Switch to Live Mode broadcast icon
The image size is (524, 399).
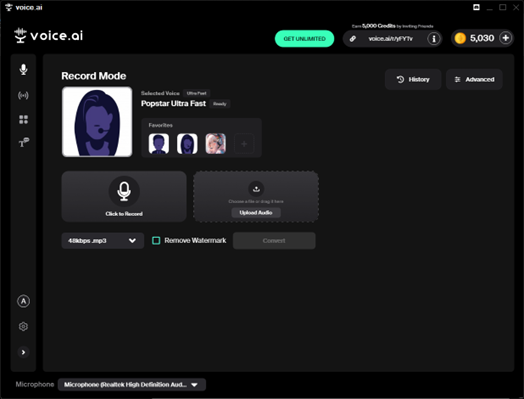[23, 96]
